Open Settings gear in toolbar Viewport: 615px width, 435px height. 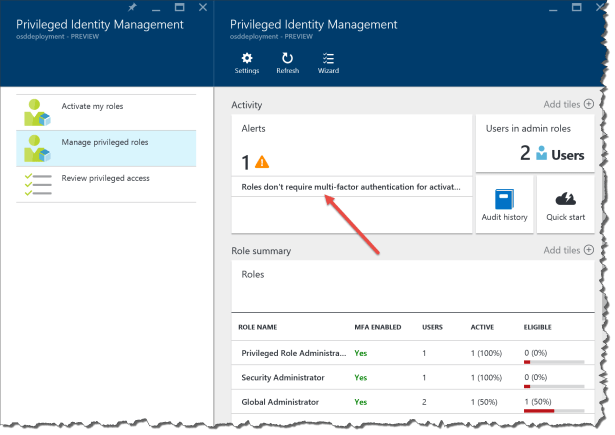tap(246, 62)
